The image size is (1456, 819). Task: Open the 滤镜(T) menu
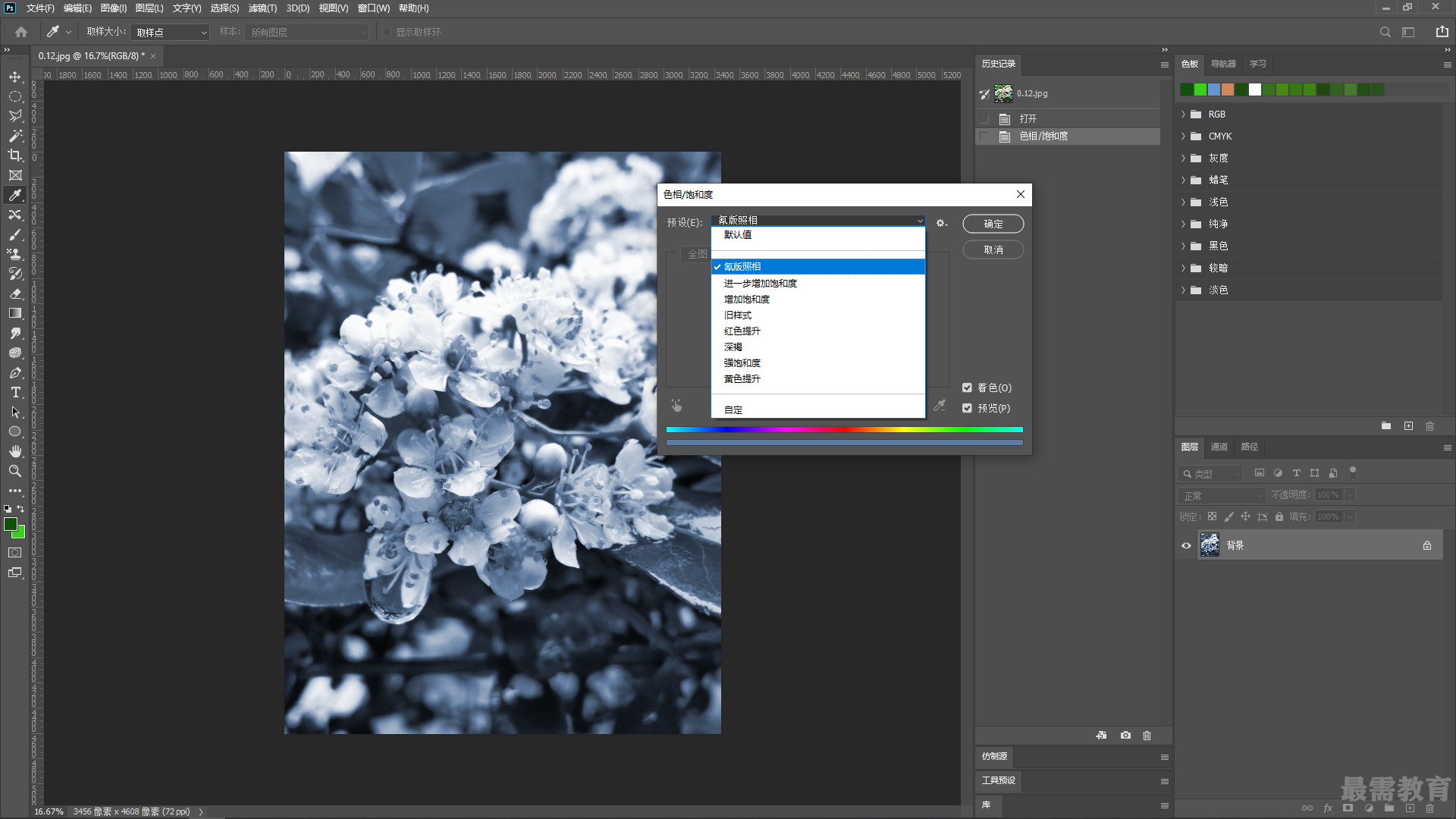pyautogui.click(x=262, y=8)
